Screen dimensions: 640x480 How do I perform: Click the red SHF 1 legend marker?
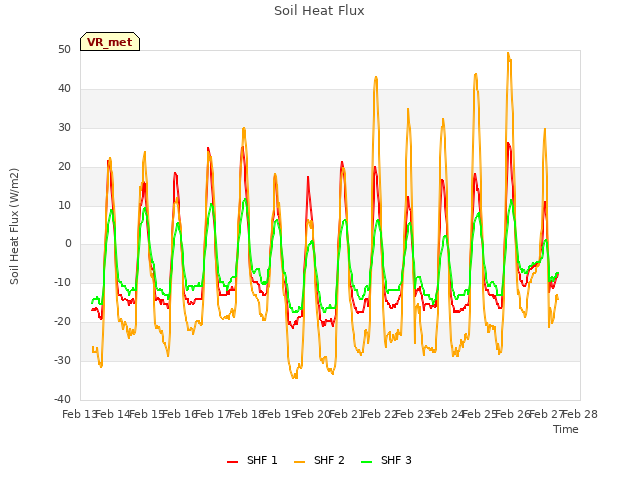coord(232,462)
